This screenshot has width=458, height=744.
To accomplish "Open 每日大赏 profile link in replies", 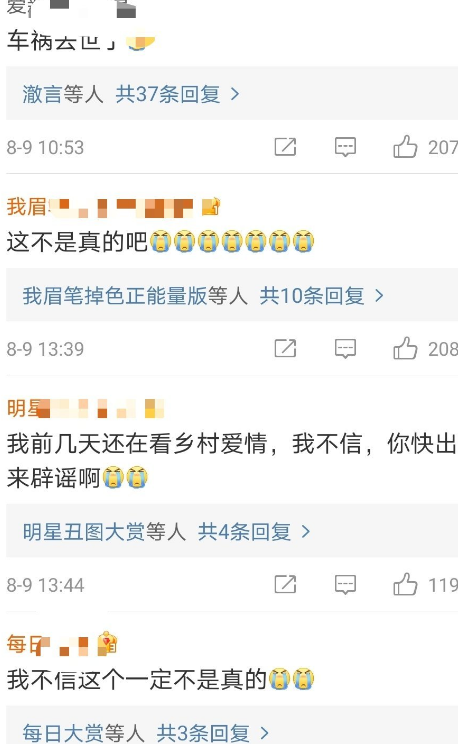I will coord(63,733).
